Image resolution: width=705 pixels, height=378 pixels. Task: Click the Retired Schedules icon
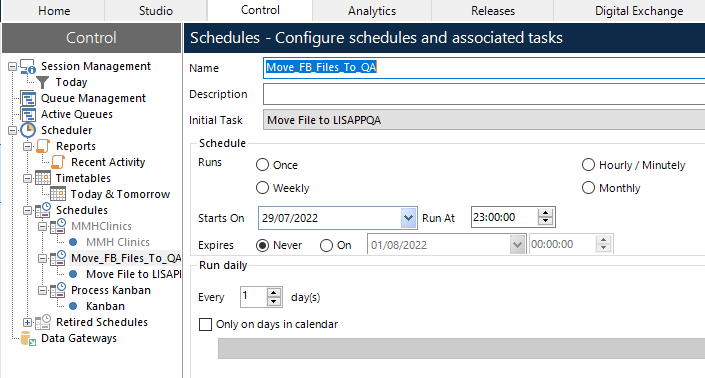click(43, 322)
